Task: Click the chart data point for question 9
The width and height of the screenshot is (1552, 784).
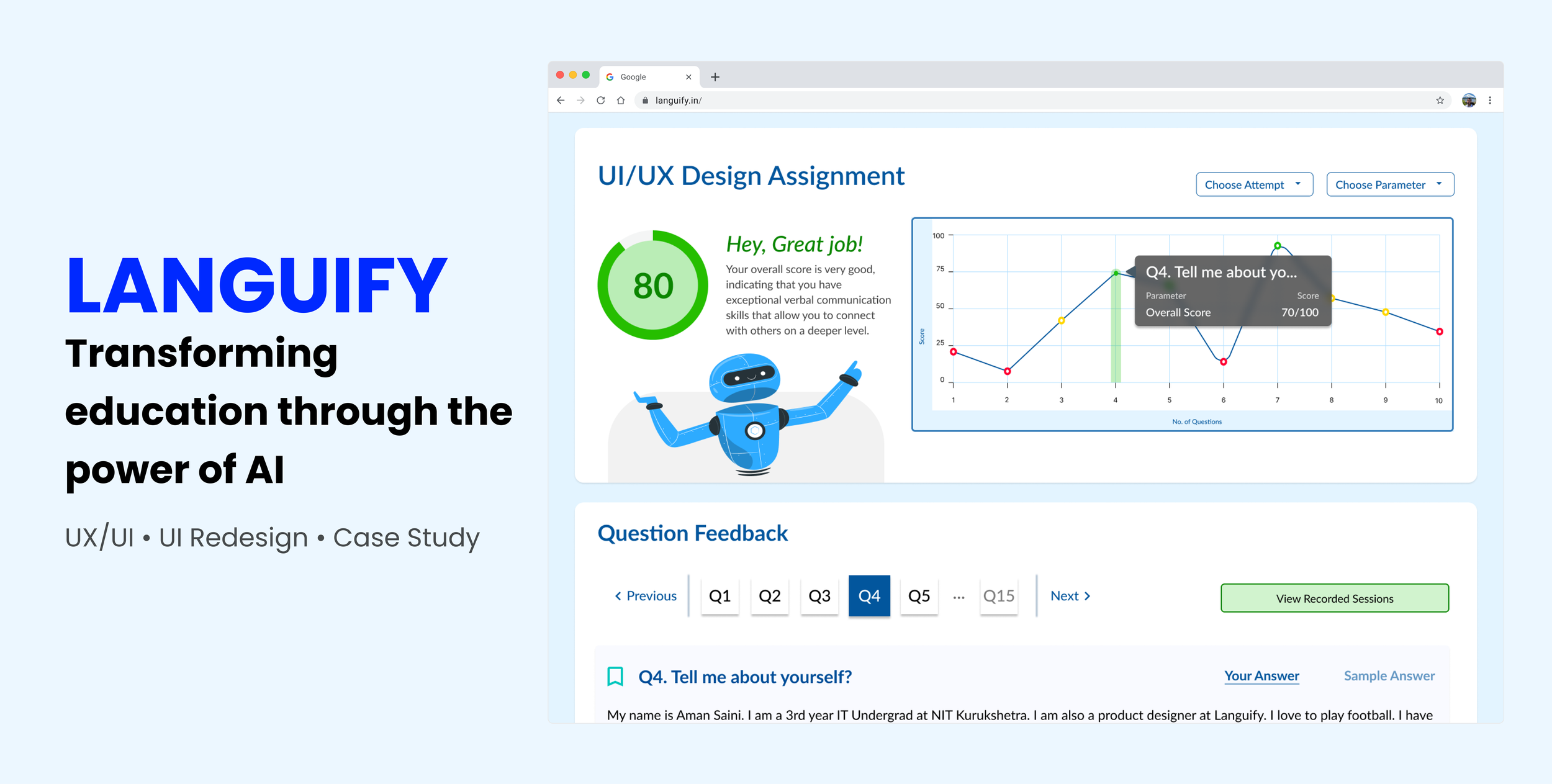Action: (1386, 312)
